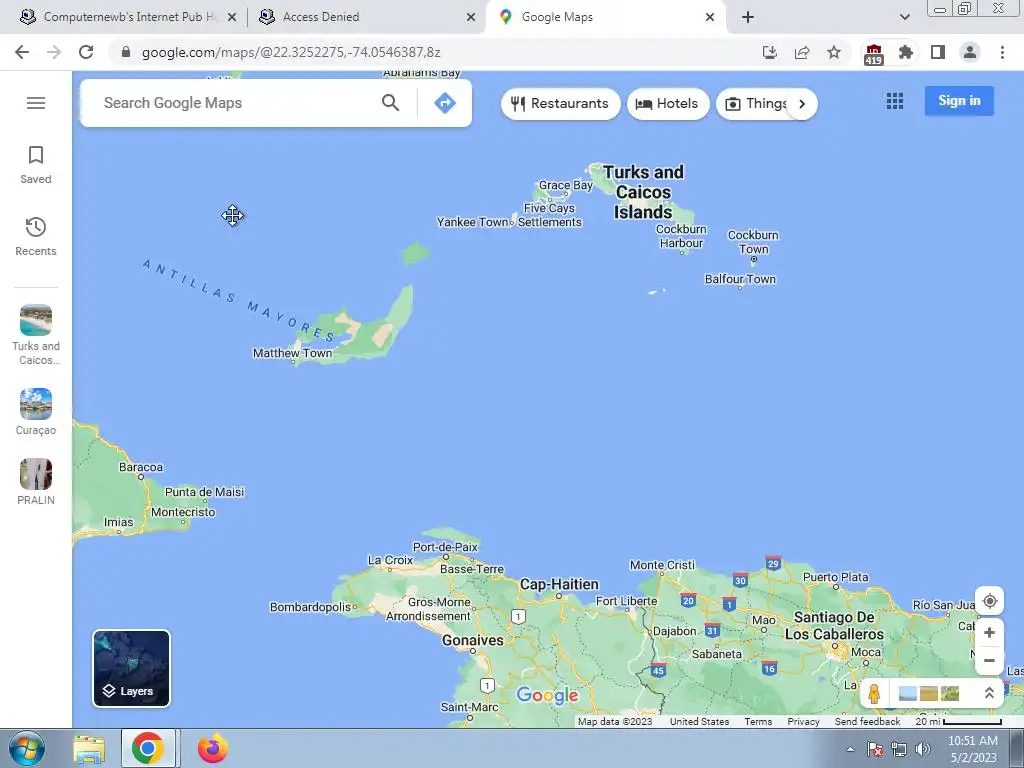Share this page icon
Screen dimensions: 1024x768
tap(802, 52)
